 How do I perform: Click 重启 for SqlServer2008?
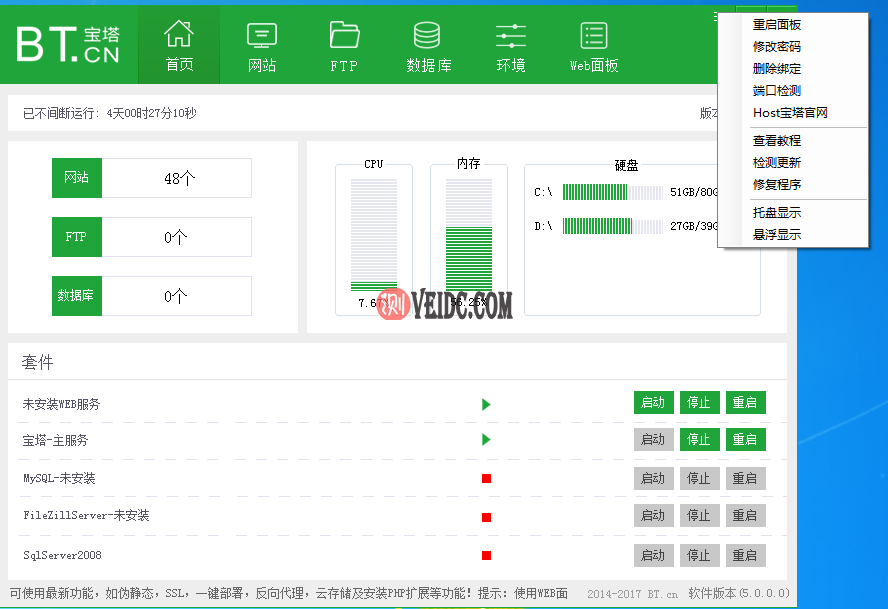[x=745, y=555]
